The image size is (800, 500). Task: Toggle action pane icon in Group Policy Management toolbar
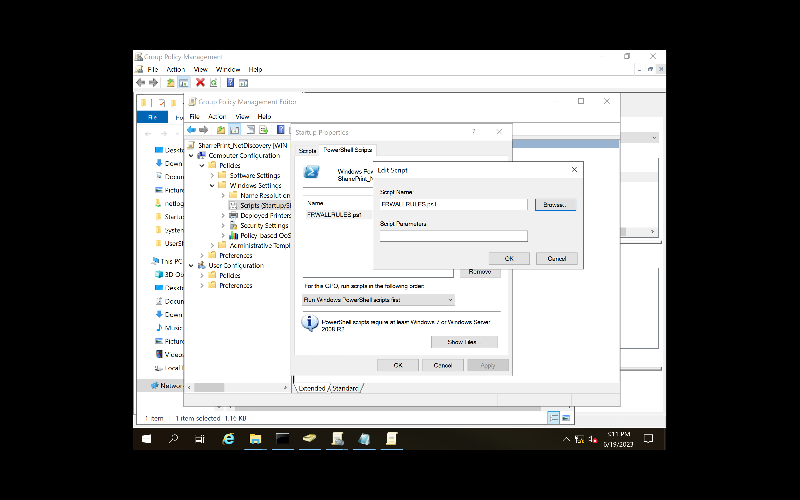click(x=243, y=83)
